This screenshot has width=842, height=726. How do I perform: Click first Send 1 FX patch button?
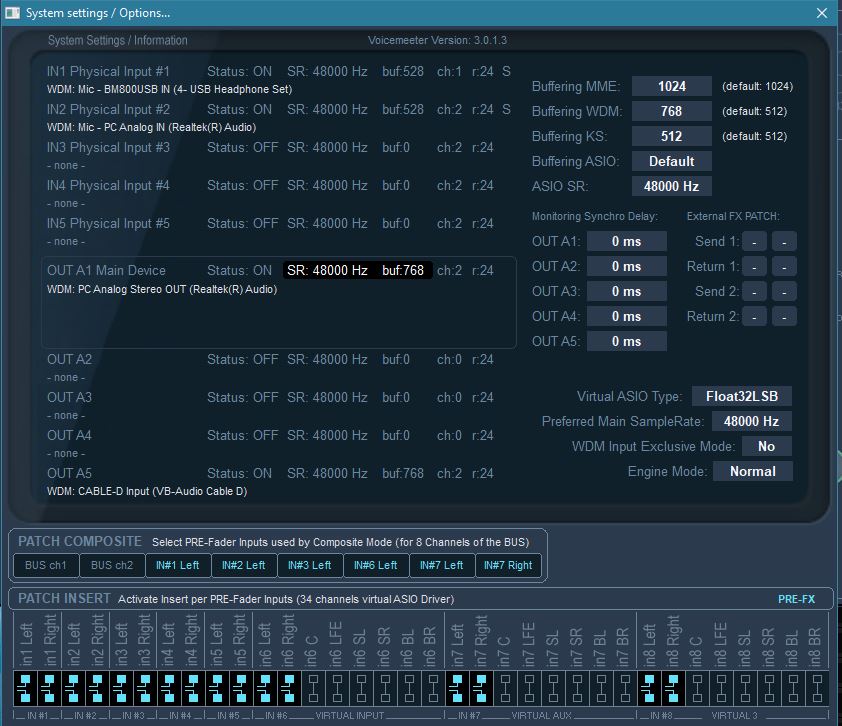tap(754, 242)
